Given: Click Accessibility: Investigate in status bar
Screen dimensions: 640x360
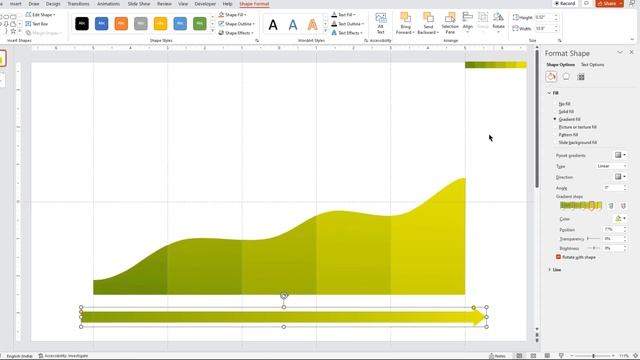Looking at the screenshot, I should (x=63, y=356).
